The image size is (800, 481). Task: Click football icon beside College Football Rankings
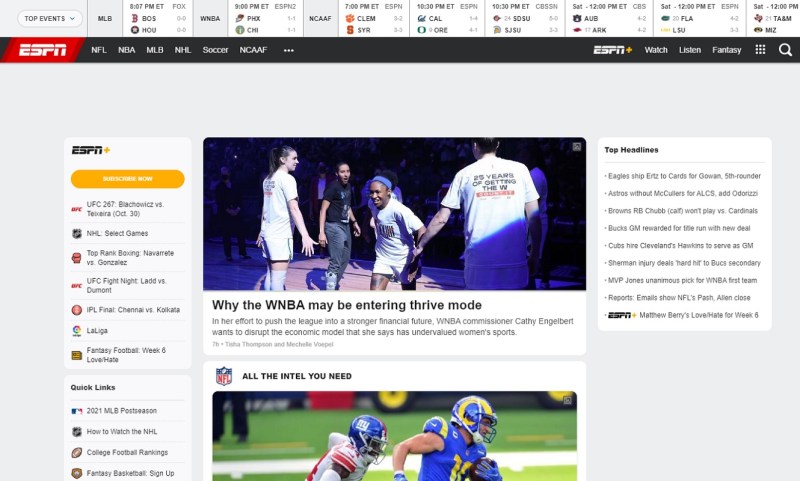[x=77, y=452]
